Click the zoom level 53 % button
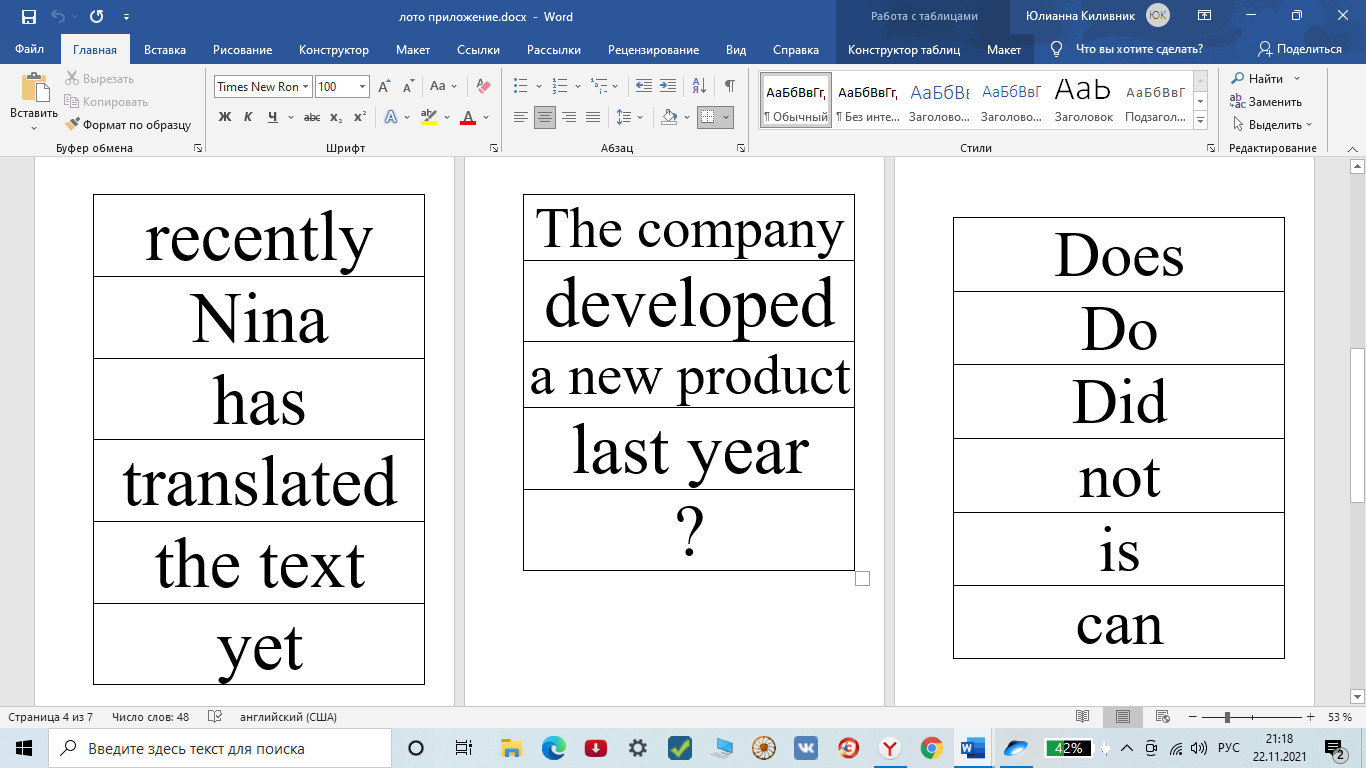 tap(1340, 717)
